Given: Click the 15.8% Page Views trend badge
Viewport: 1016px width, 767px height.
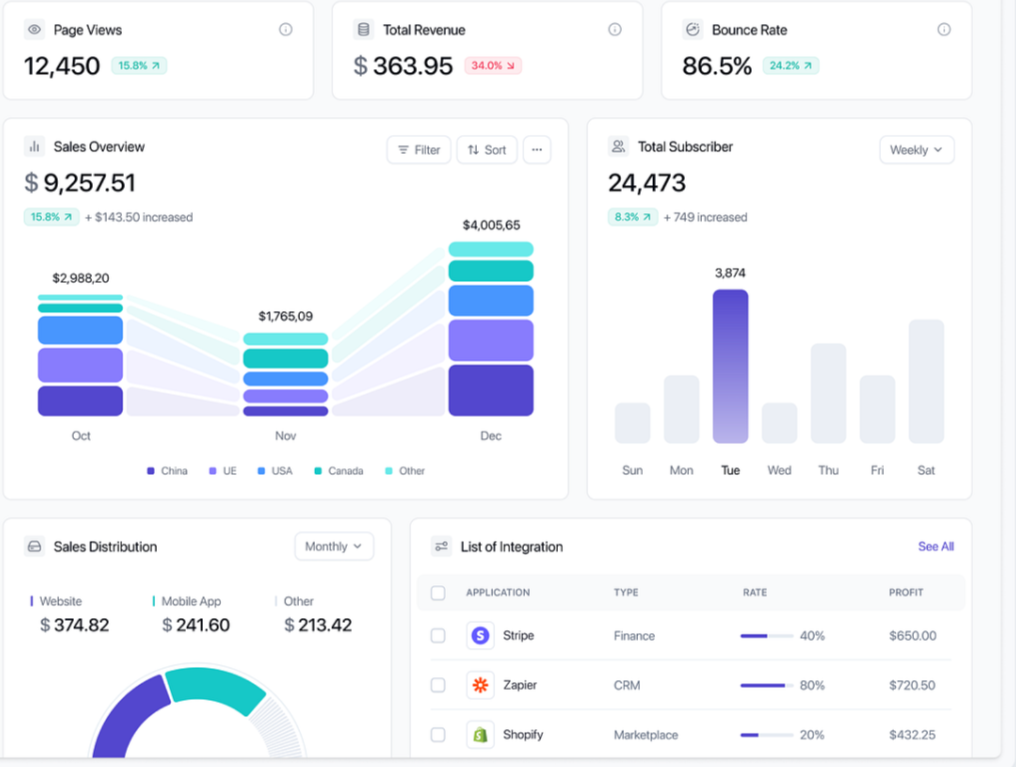Looking at the screenshot, I should (x=139, y=65).
